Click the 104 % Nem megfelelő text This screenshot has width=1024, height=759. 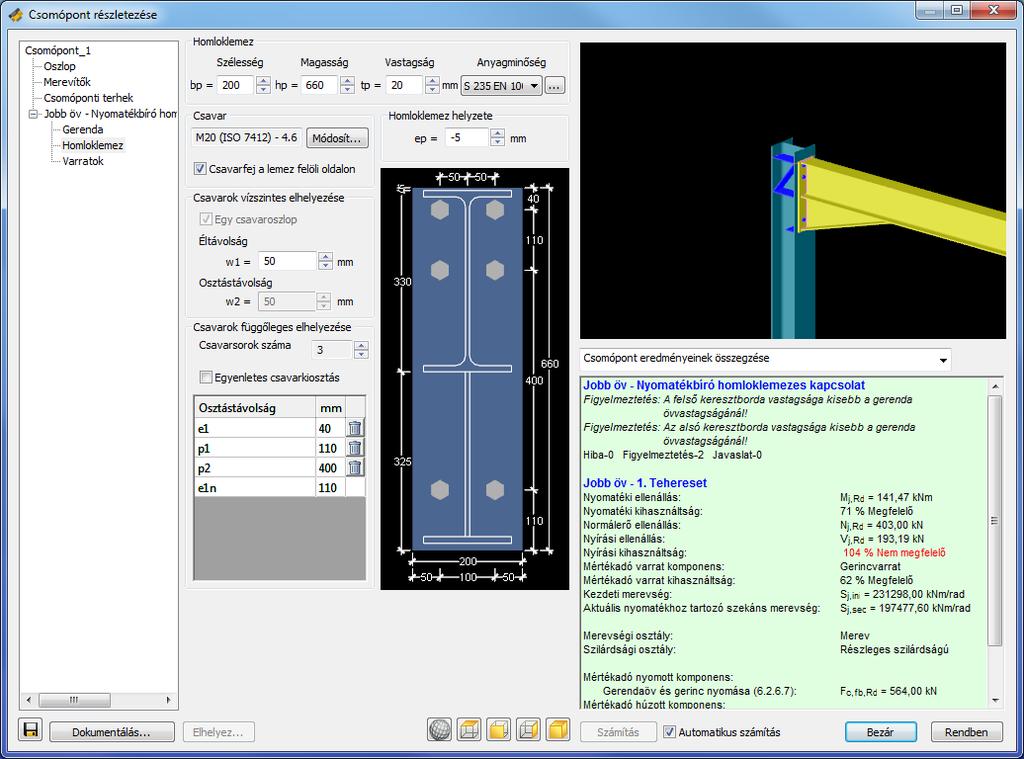[894, 553]
